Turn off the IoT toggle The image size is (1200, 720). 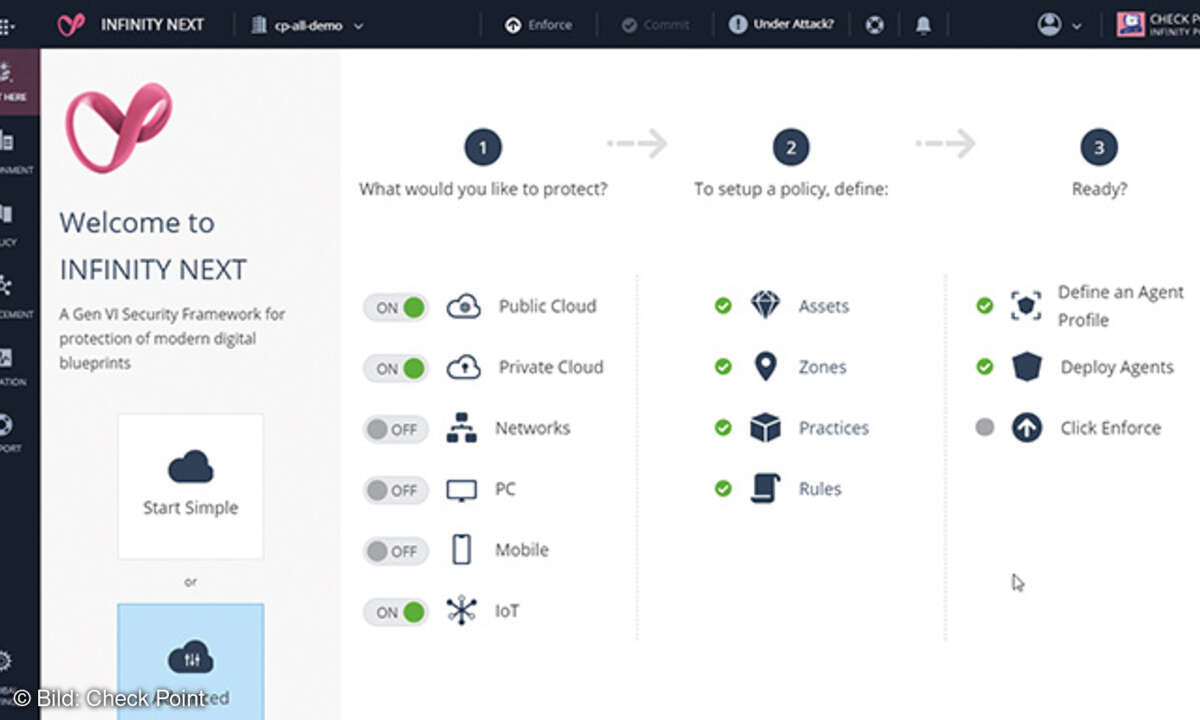[x=396, y=612]
